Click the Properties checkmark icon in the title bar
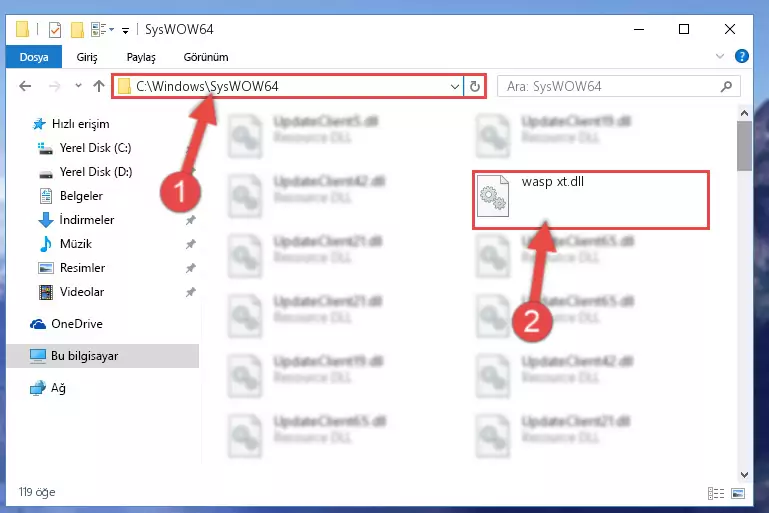The image size is (769, 513). click(x=55, y=30)
